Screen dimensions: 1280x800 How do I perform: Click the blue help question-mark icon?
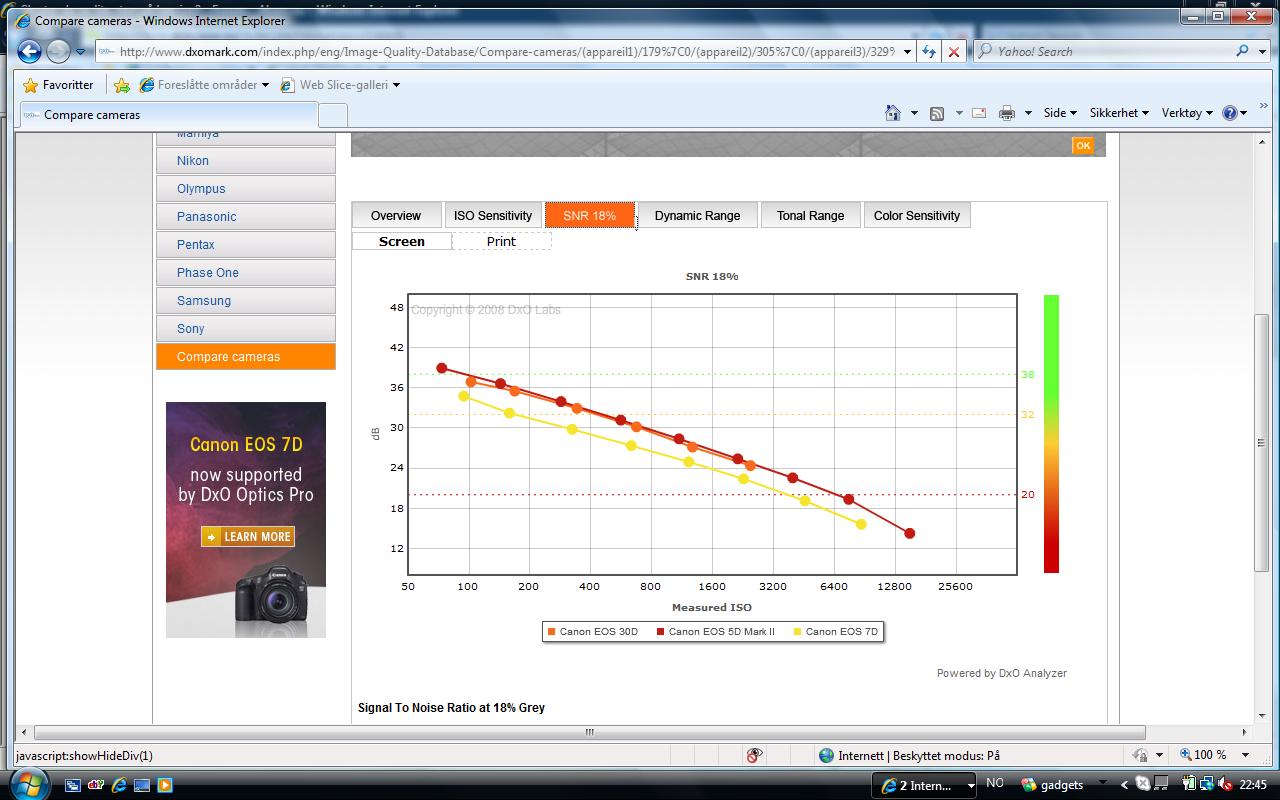1229,113
